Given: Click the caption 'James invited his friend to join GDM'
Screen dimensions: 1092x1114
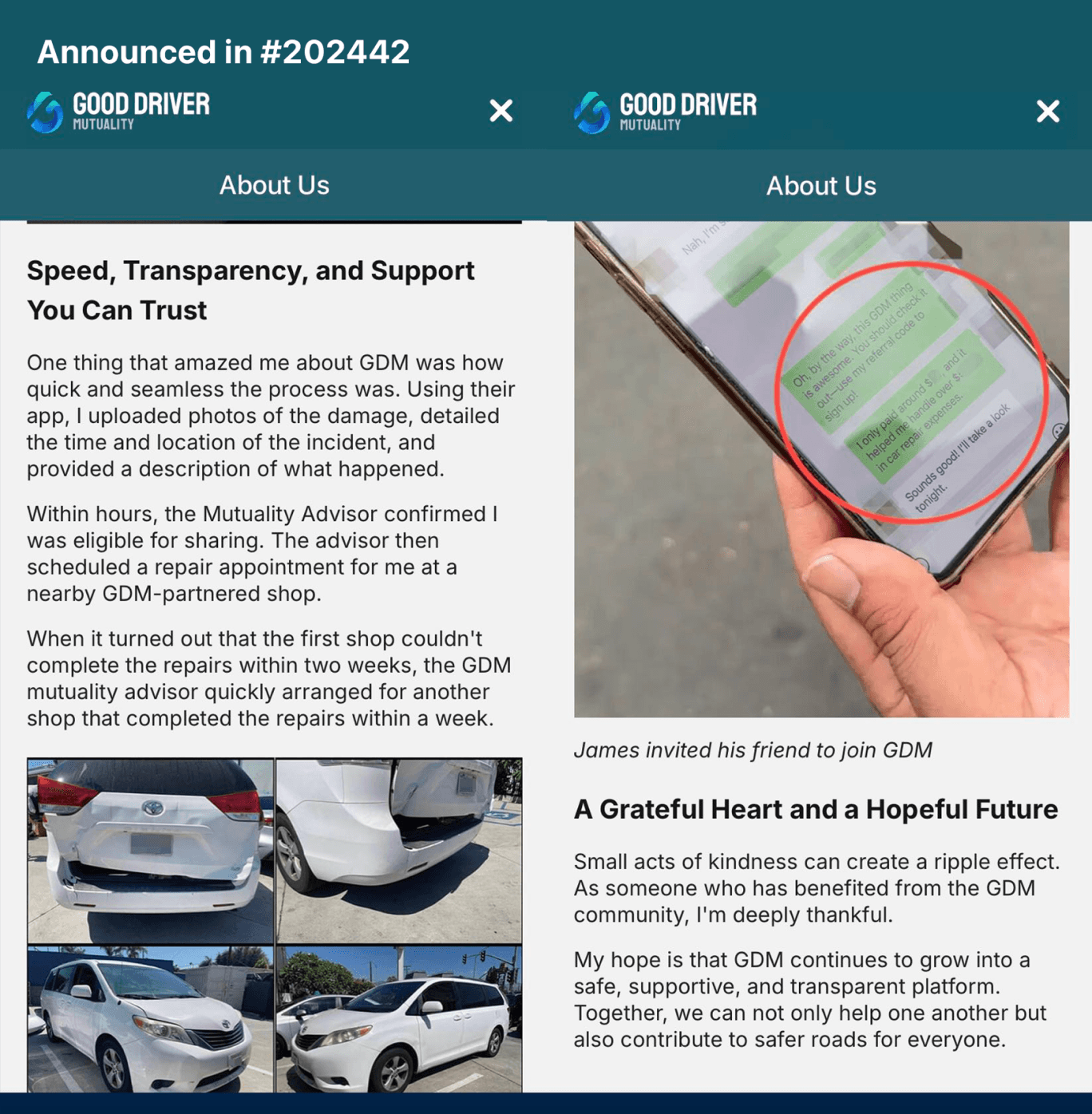Looking at the screenshot, I should tap(753, 750).
